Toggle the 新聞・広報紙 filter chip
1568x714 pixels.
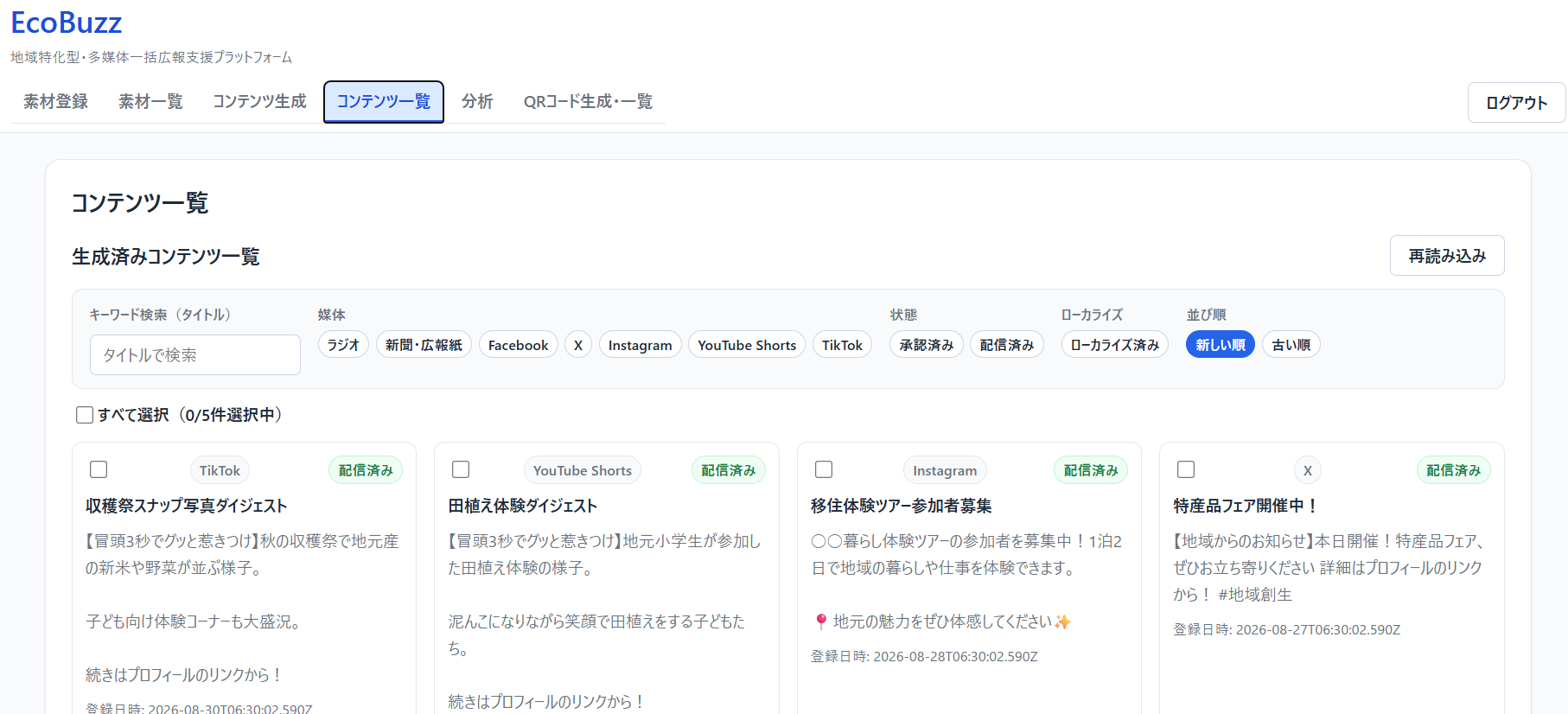424,345
